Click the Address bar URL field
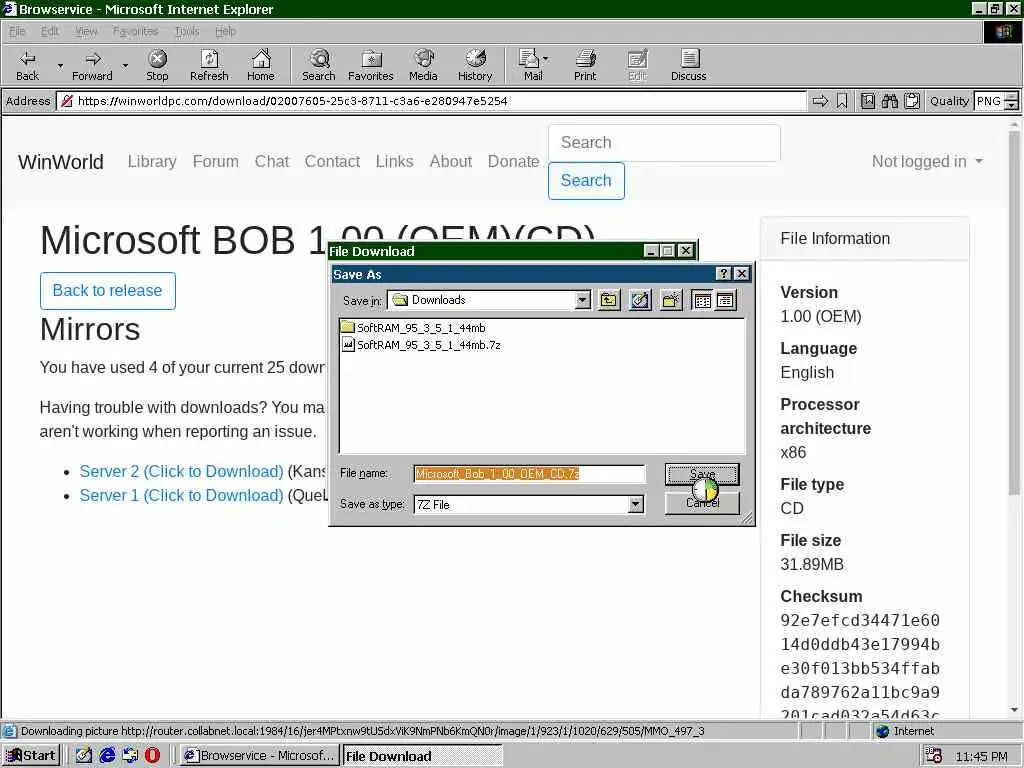Image resolution: width=1024 pixels, height=768 pixels. [x=431, y=101]
